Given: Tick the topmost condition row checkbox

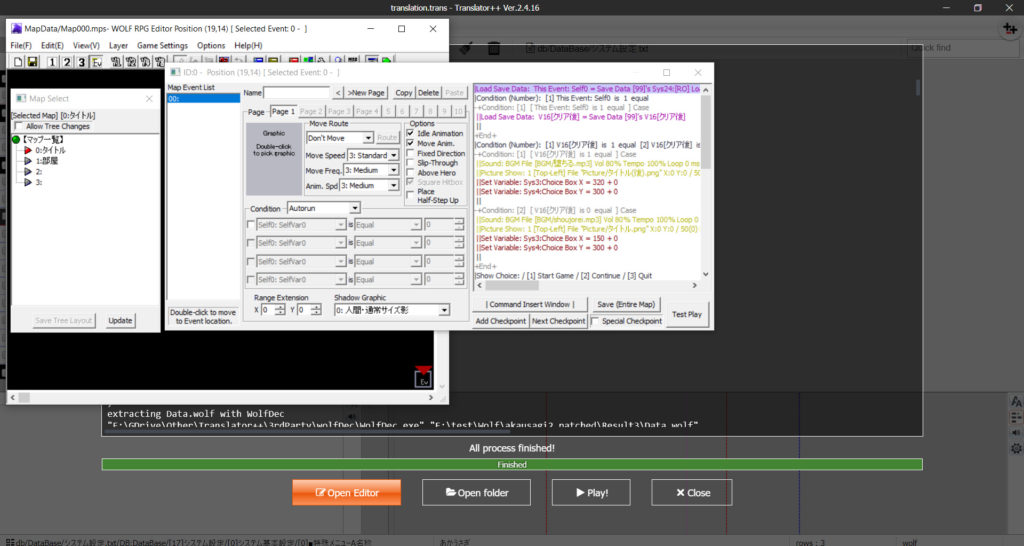Looking at the screenshot, I should tap(251, 225).
